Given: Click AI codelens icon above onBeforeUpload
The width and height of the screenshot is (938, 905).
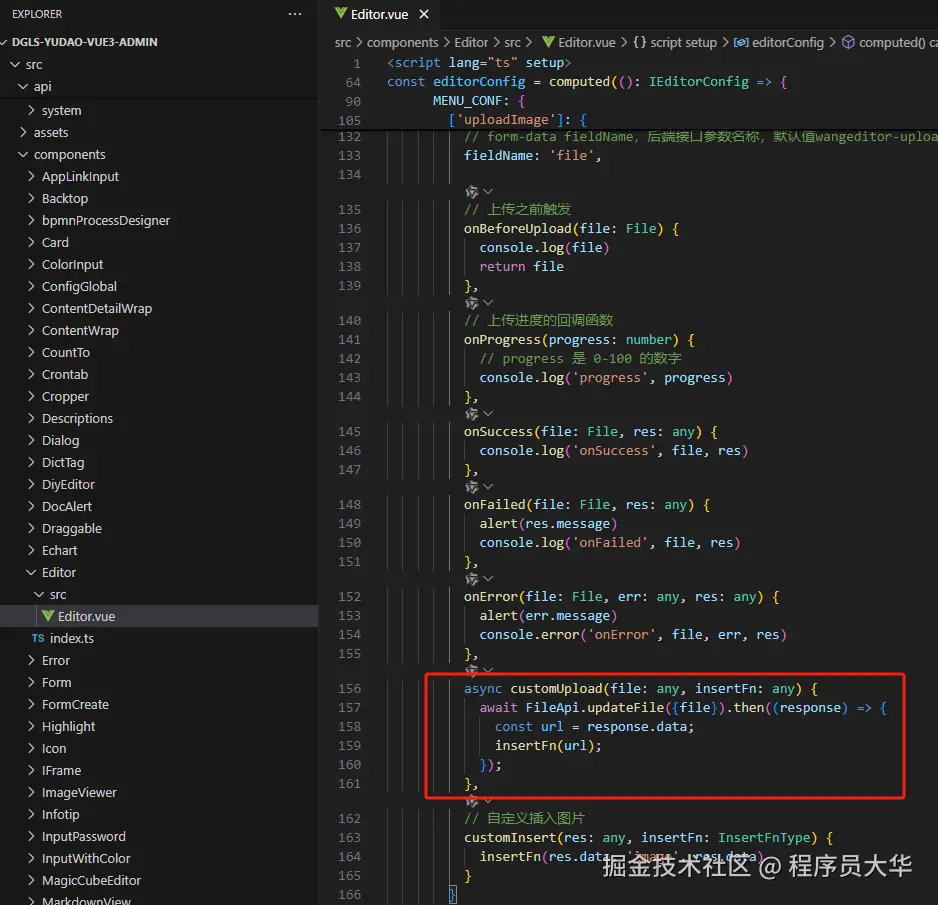Looking at the screenshot, I should [x=471, y=191].
